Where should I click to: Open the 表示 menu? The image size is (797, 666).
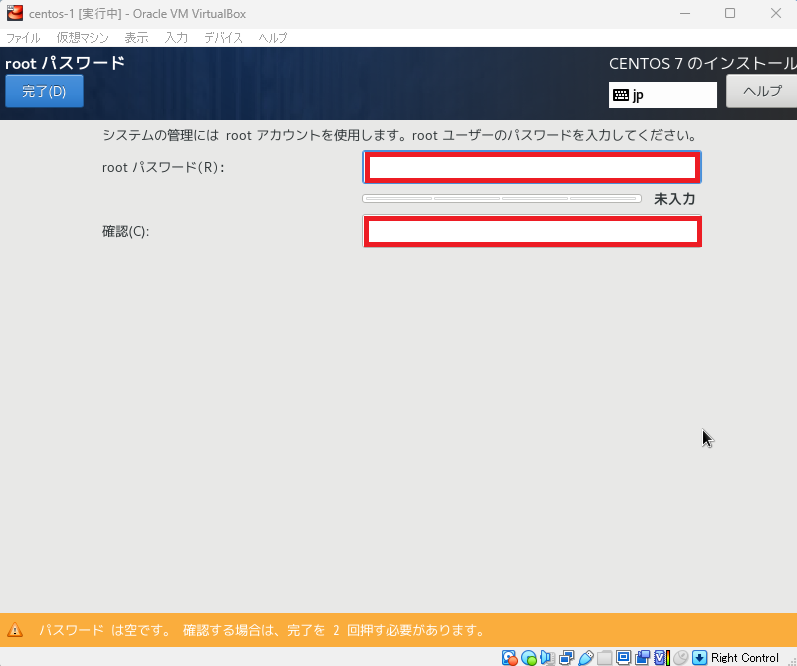(136, 38)
